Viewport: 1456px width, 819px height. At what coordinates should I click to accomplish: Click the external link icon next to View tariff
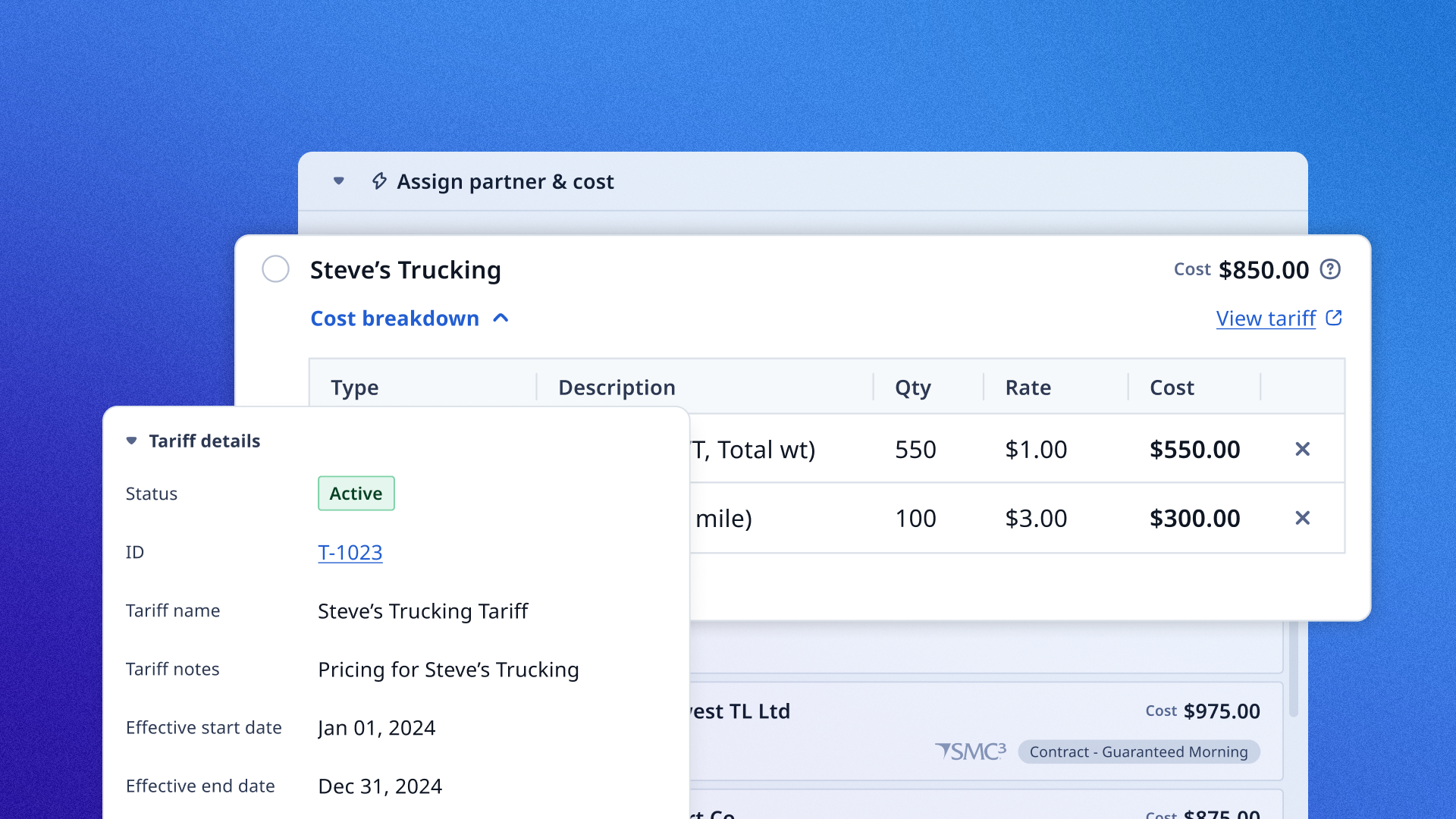(x=1334, y=318)
